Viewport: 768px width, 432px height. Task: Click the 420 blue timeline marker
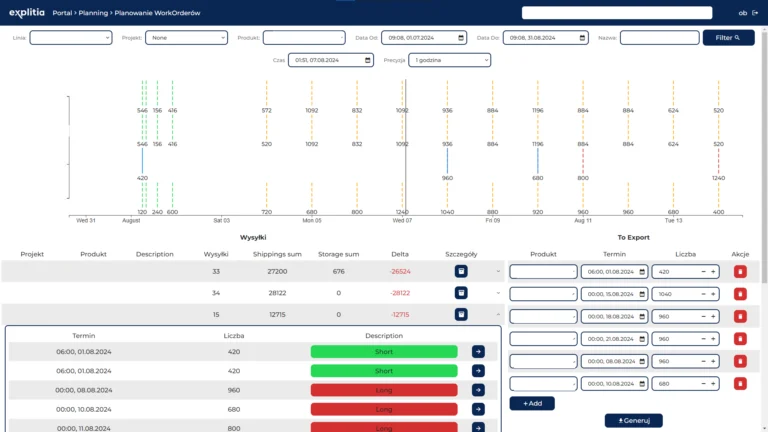click(143, 161)
